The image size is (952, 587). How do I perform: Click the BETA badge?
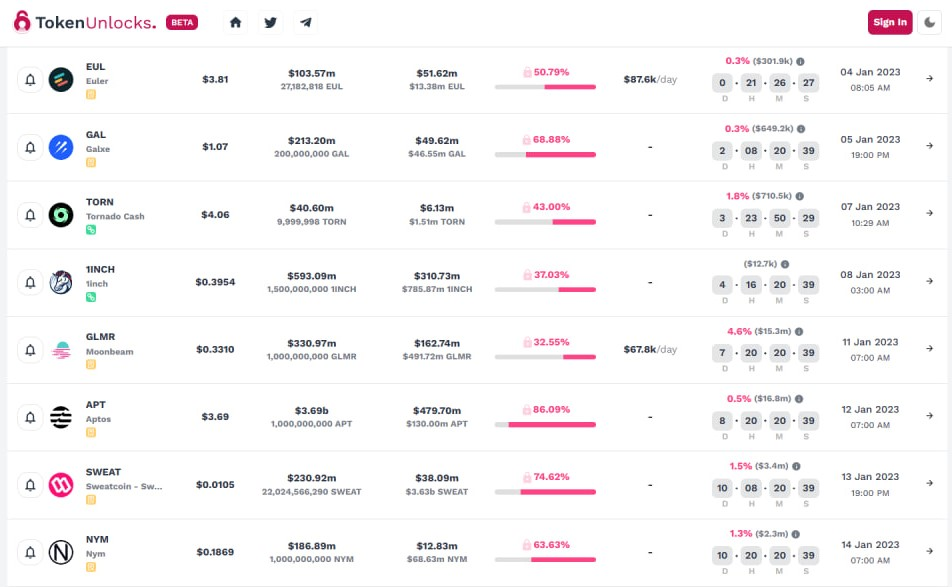click(x=182, y=22)
